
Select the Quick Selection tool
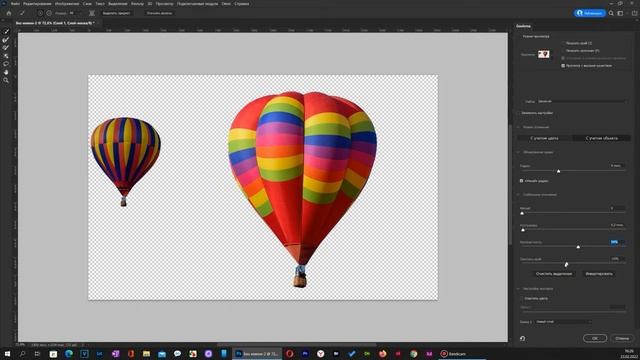pos(6,31)
